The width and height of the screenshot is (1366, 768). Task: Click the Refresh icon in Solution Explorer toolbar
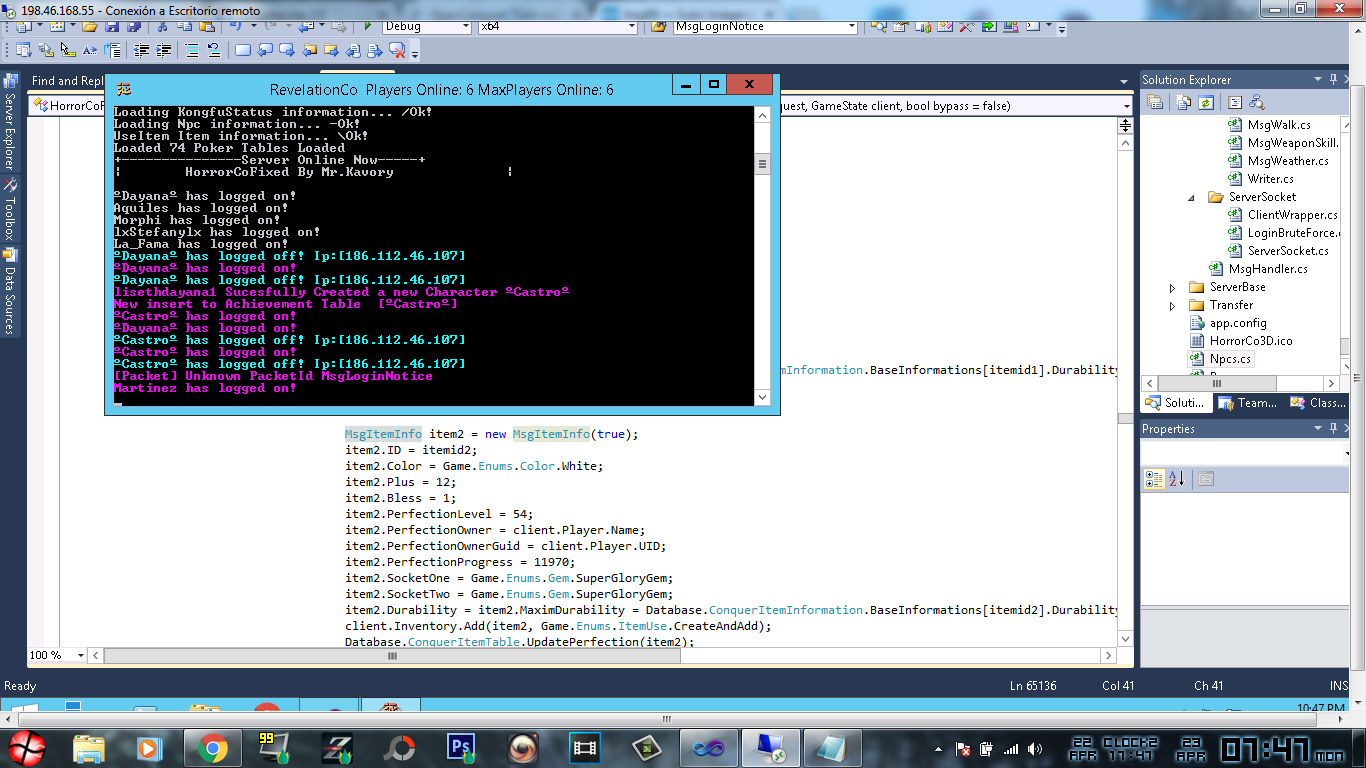1205,102
